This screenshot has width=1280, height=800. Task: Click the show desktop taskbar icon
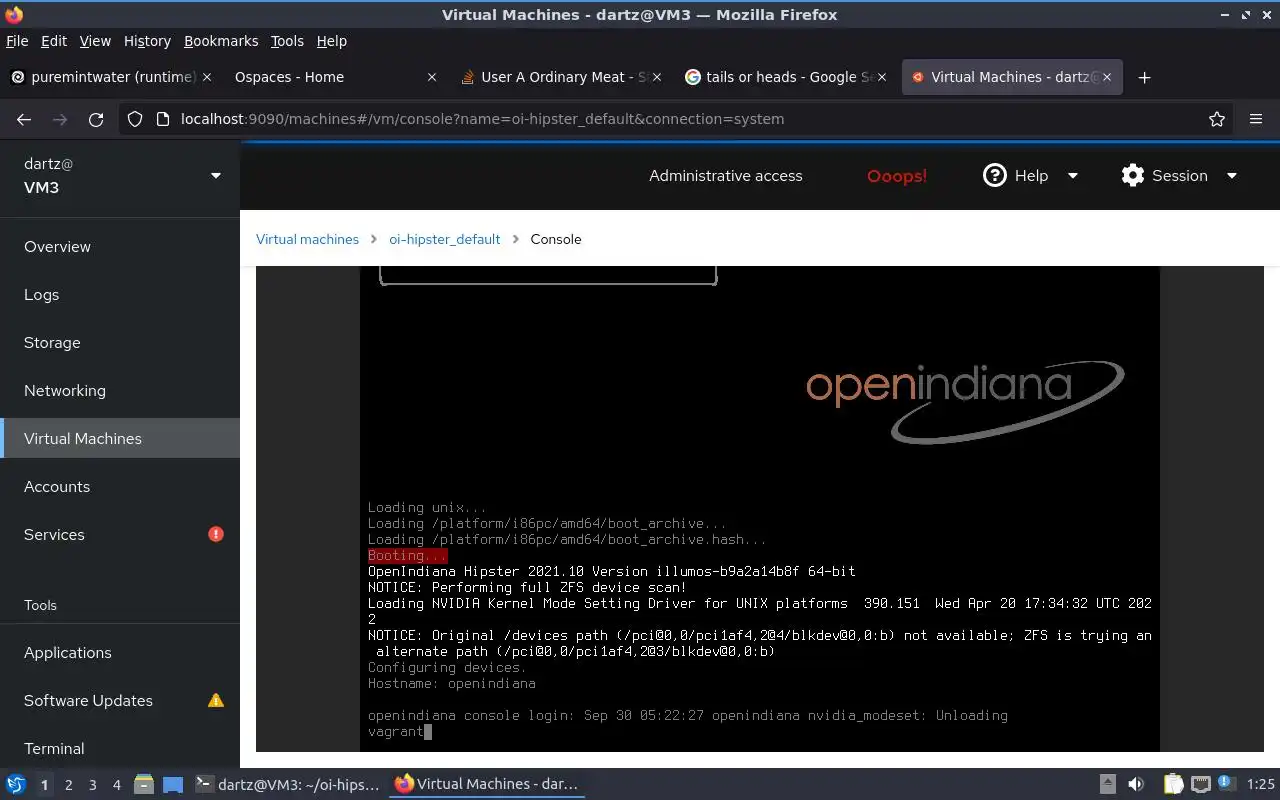tap(173, 784)
